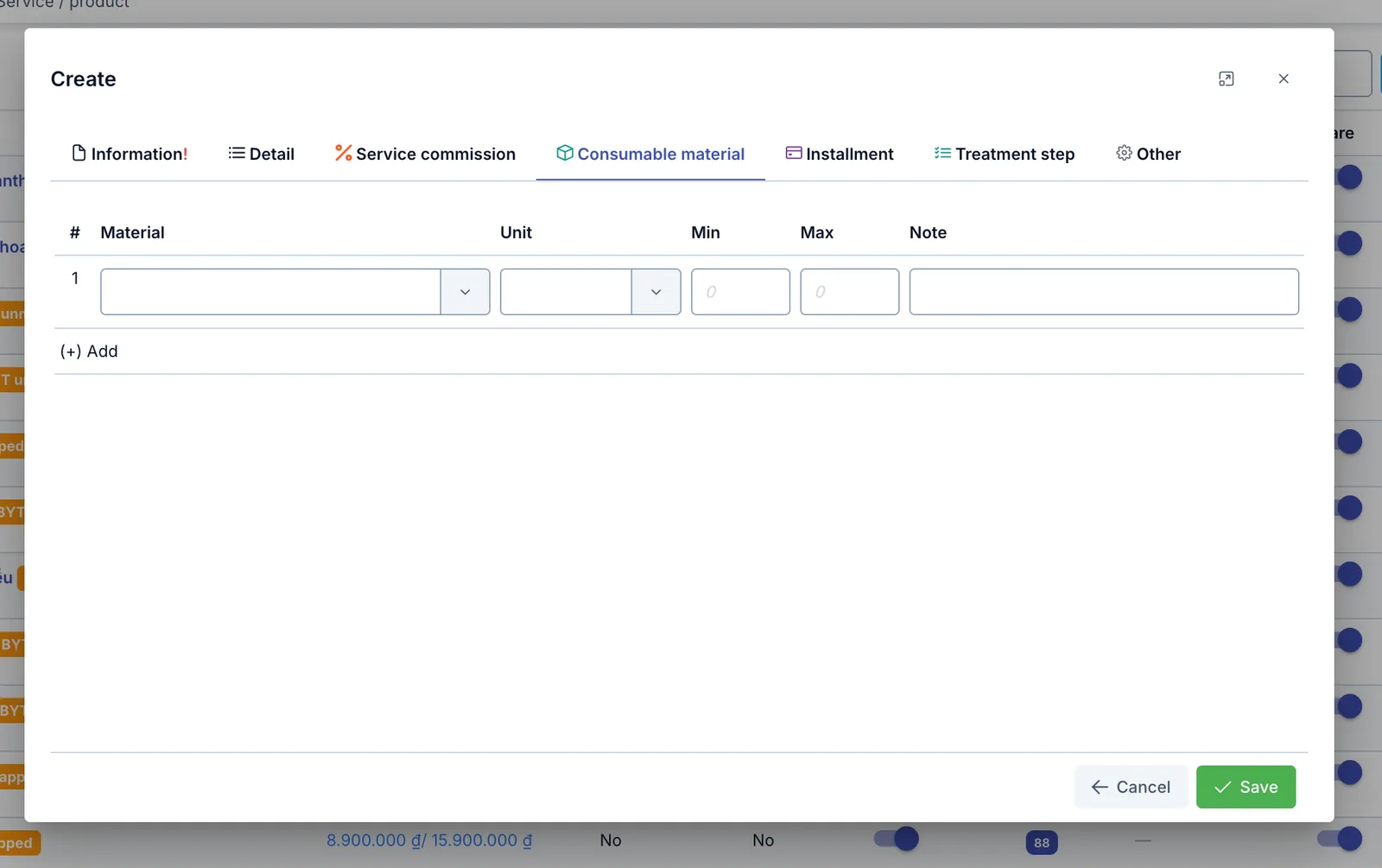Save the new item

tap(1246, 787)
